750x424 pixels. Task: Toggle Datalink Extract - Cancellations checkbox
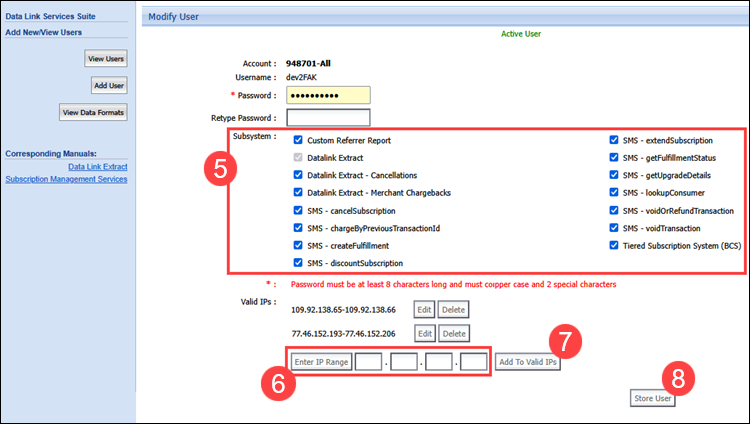[x=299, y=176]
